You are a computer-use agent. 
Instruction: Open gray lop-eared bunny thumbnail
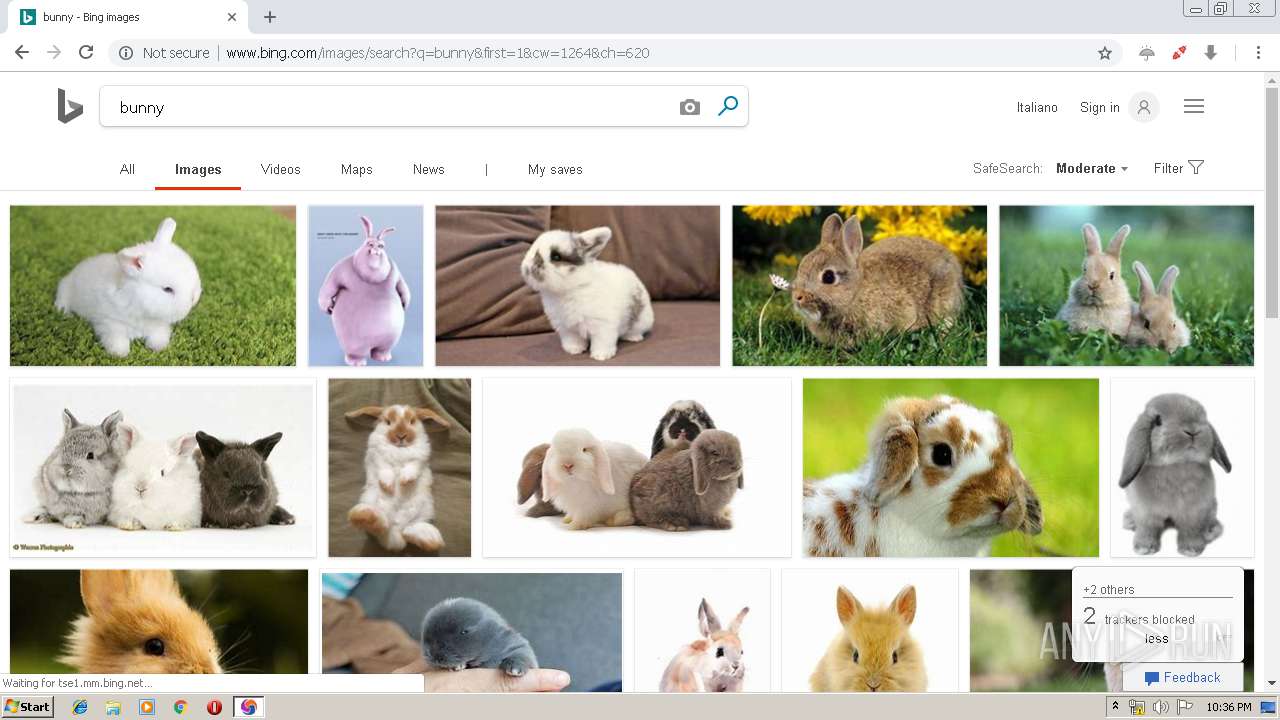coord(1182,468)
